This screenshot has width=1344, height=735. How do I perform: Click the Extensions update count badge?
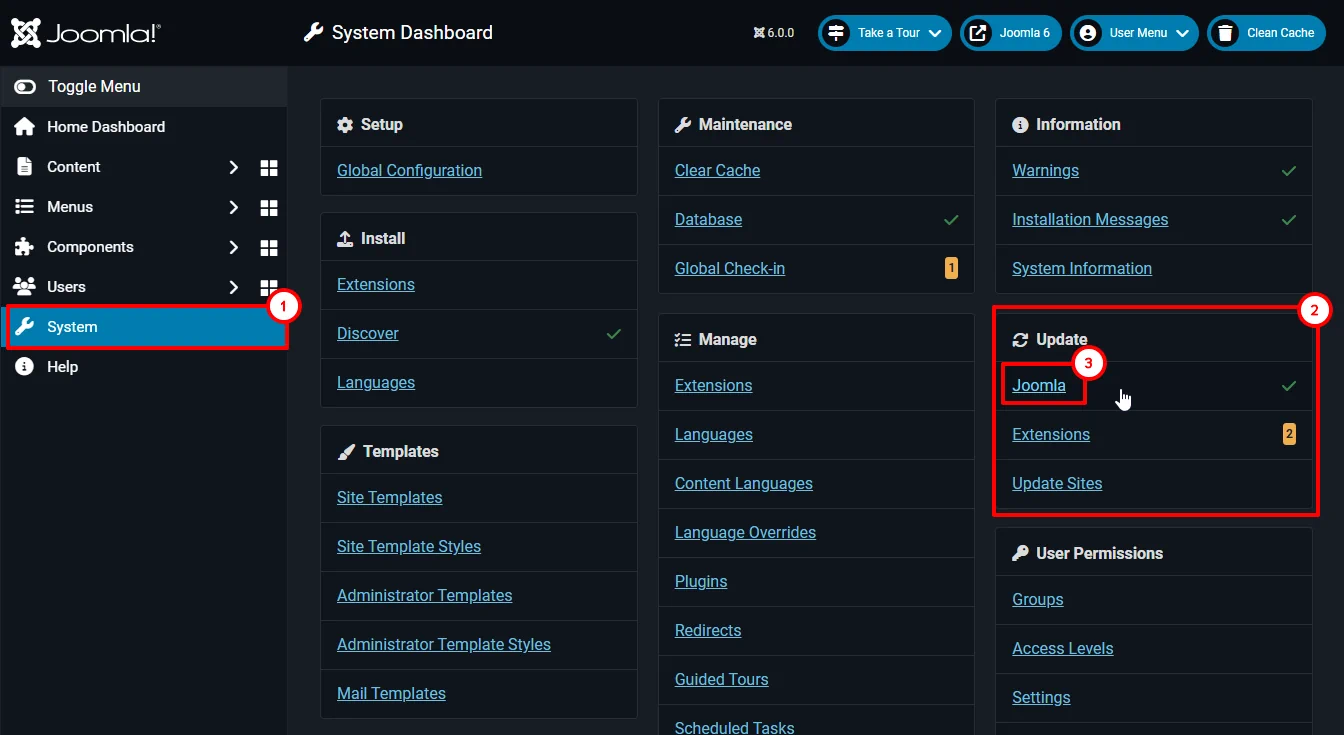[1289, 434]
